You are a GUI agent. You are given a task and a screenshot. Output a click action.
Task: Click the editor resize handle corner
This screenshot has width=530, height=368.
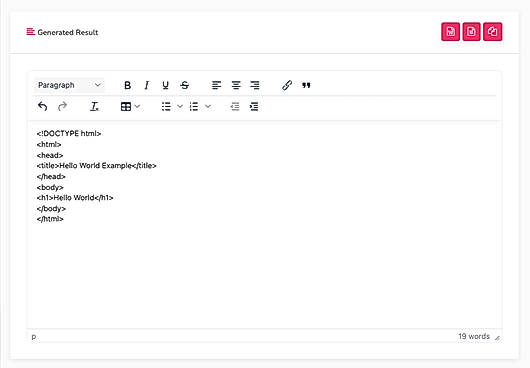coord(497,337)
